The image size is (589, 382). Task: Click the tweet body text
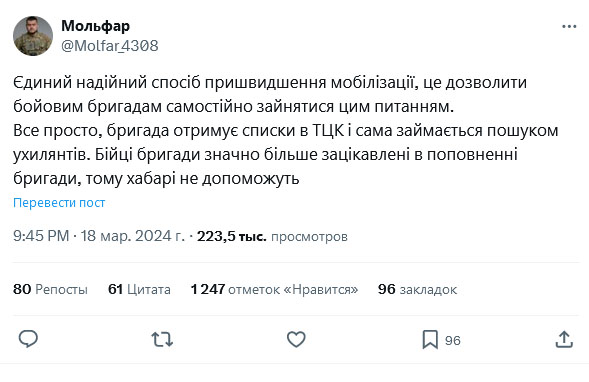(x=285, y=130)
